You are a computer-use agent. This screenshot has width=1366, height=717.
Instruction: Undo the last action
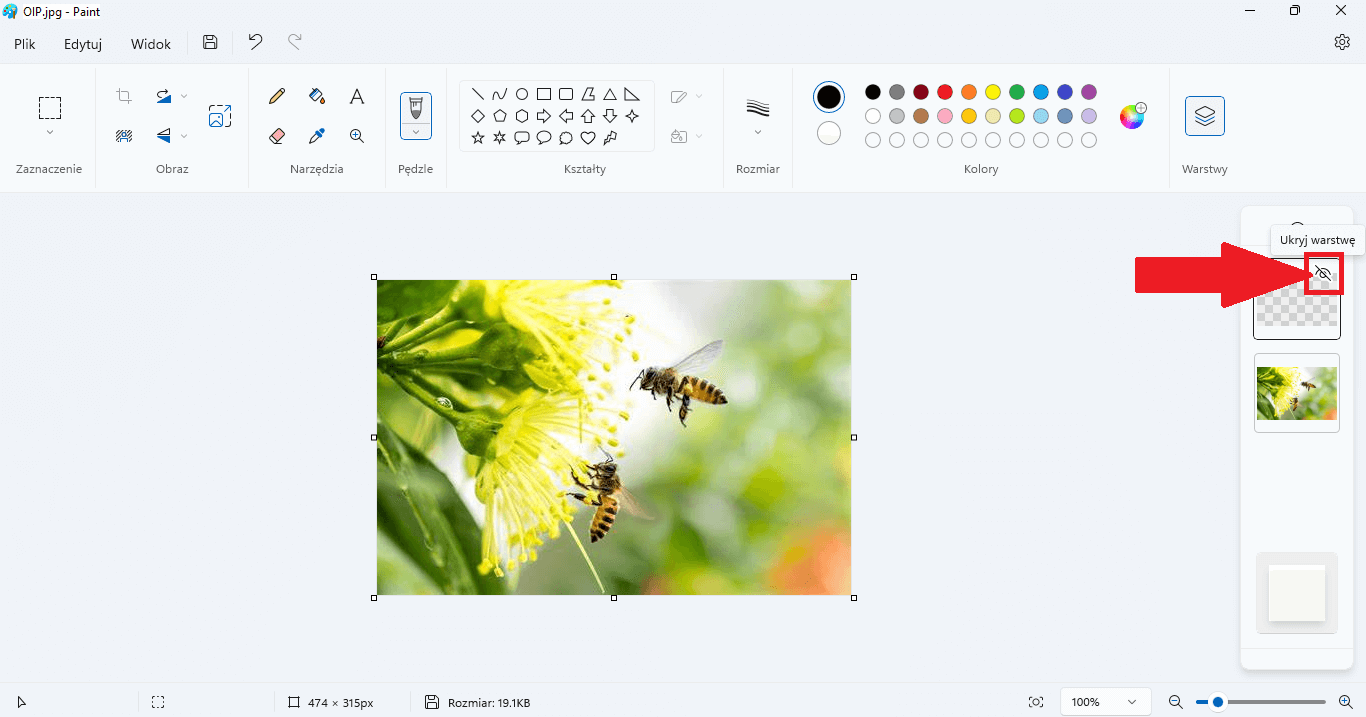click(x=256, y=42)
